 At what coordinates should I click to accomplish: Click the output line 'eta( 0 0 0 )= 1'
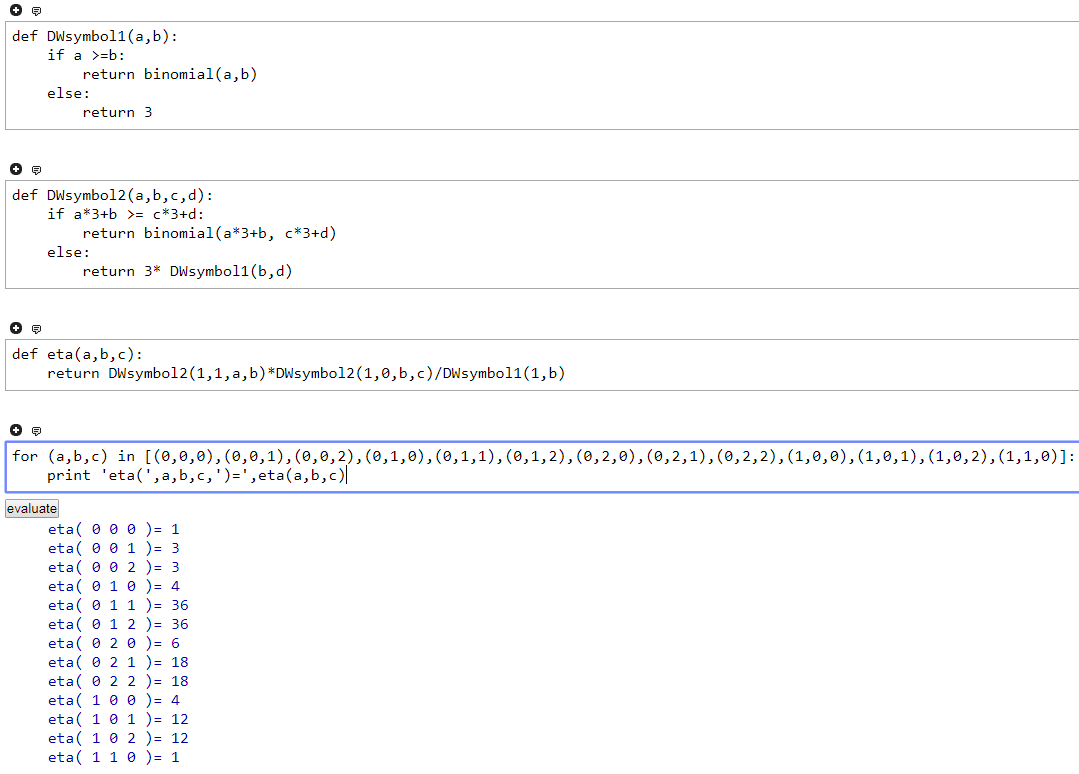[x=114, y=529]
